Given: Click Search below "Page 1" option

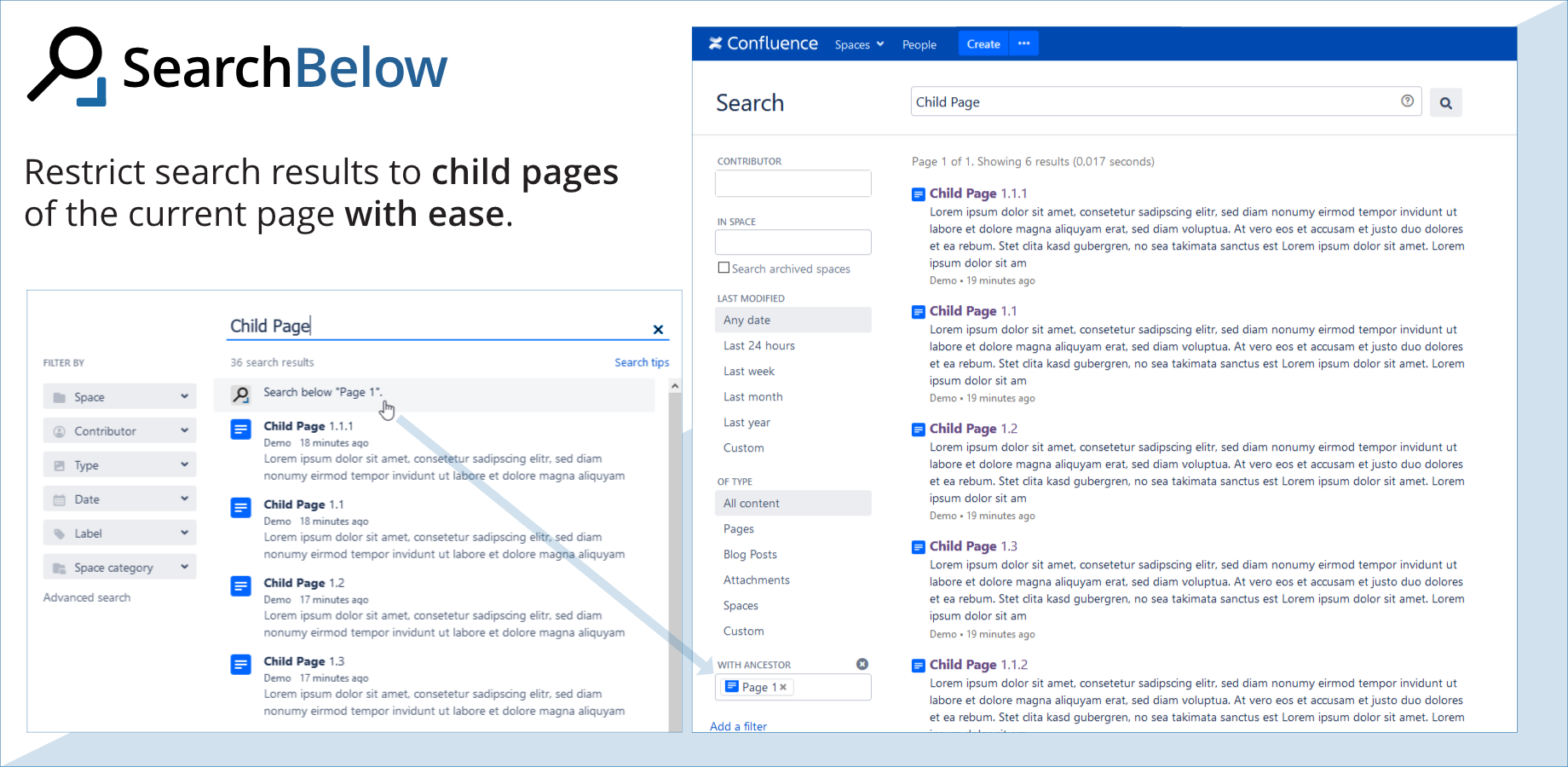Looking at the screenshot, I should 434,395.
